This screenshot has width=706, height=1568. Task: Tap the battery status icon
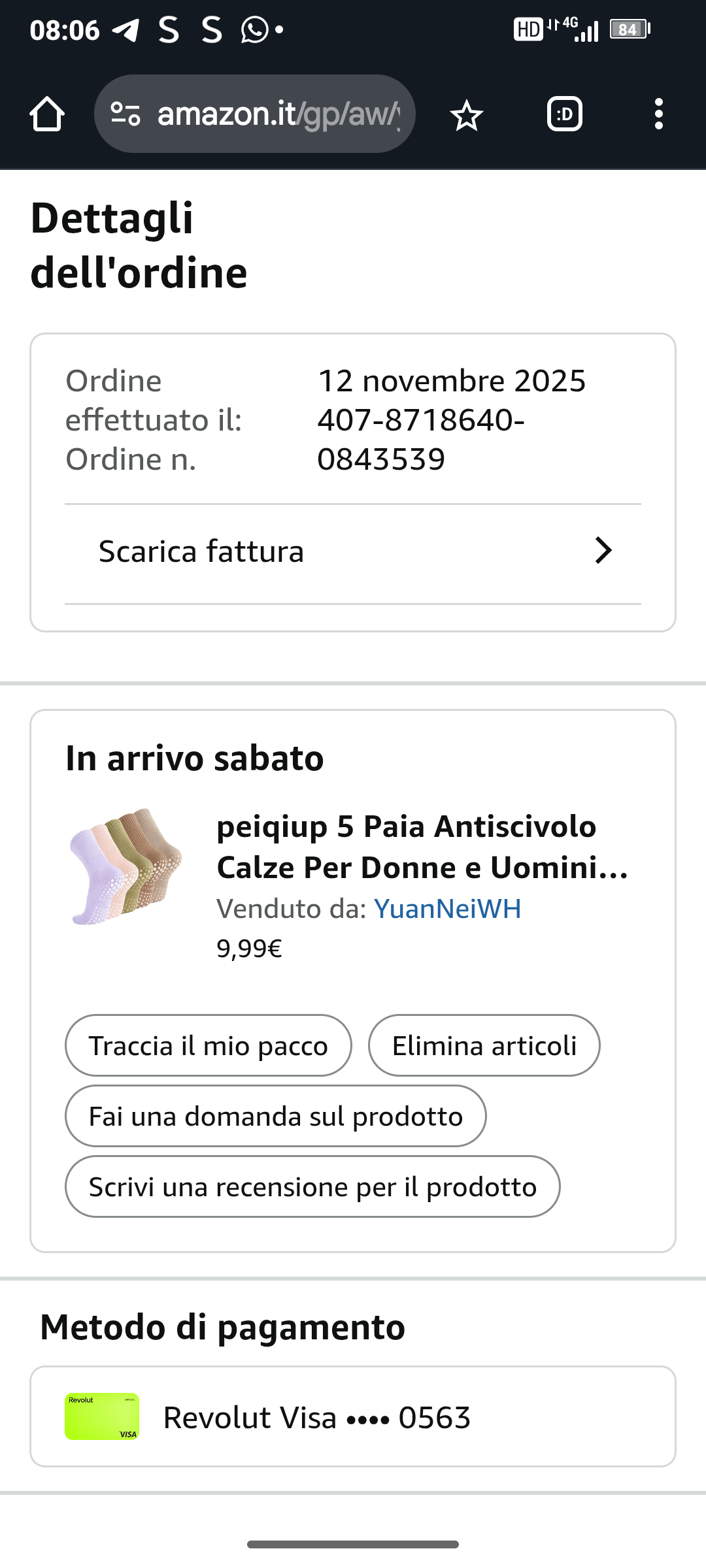[629, 29]
